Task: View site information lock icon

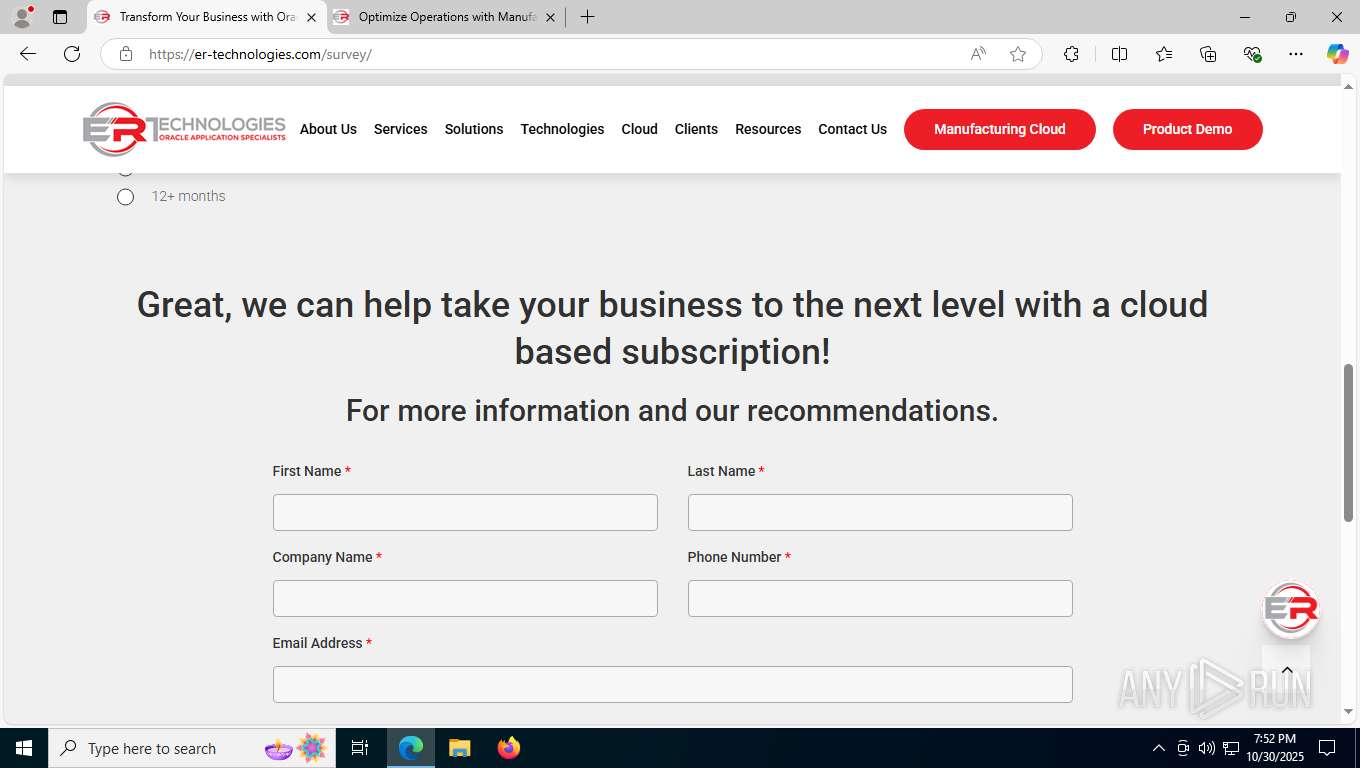Action: pos(126,54)
